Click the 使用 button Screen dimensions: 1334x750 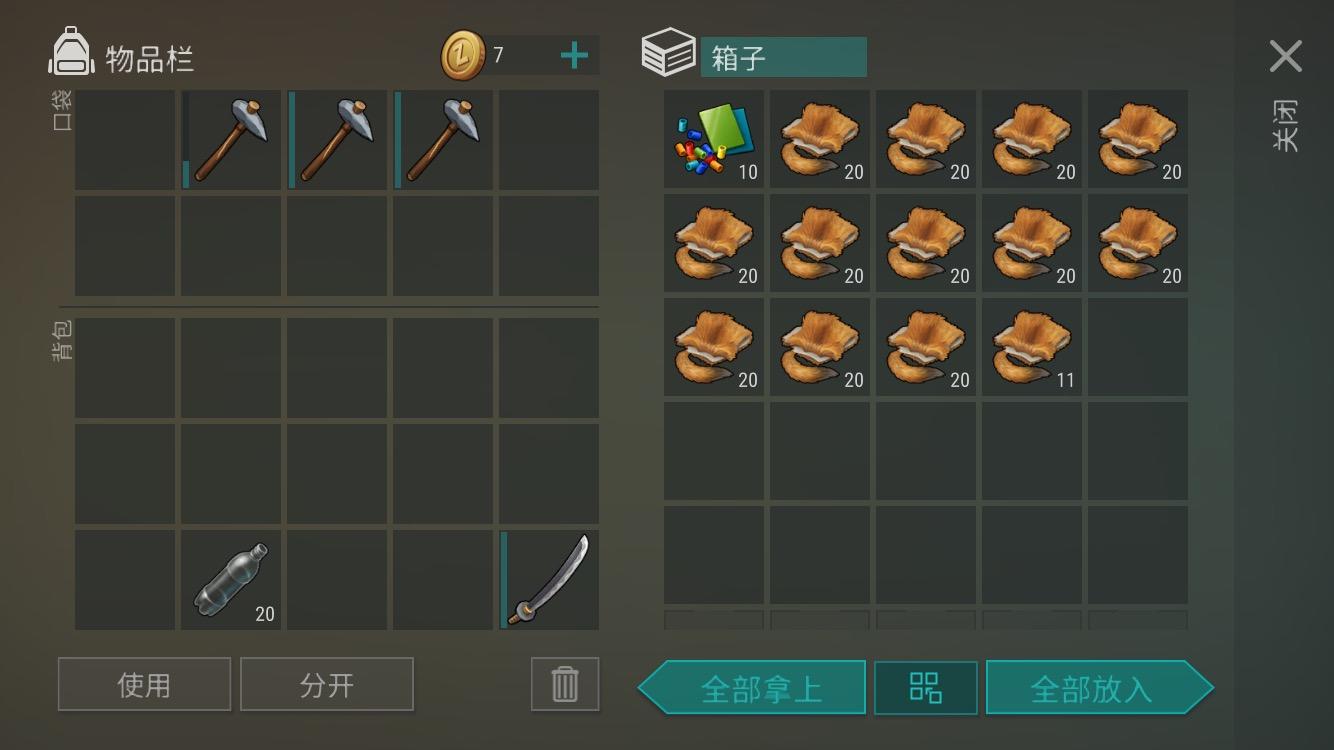click(x=144, y=684)
